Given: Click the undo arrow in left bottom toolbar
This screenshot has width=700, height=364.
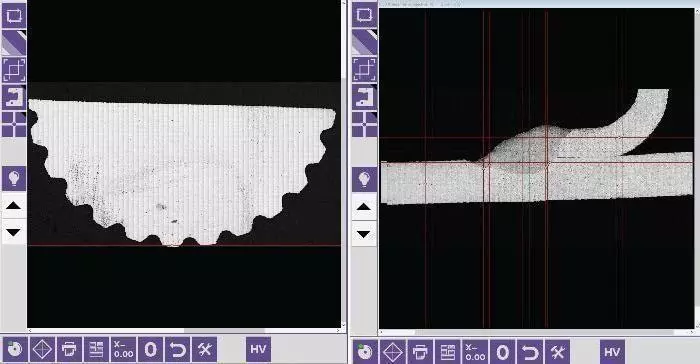Looking at the screenshot, I should tap(178, 349).
